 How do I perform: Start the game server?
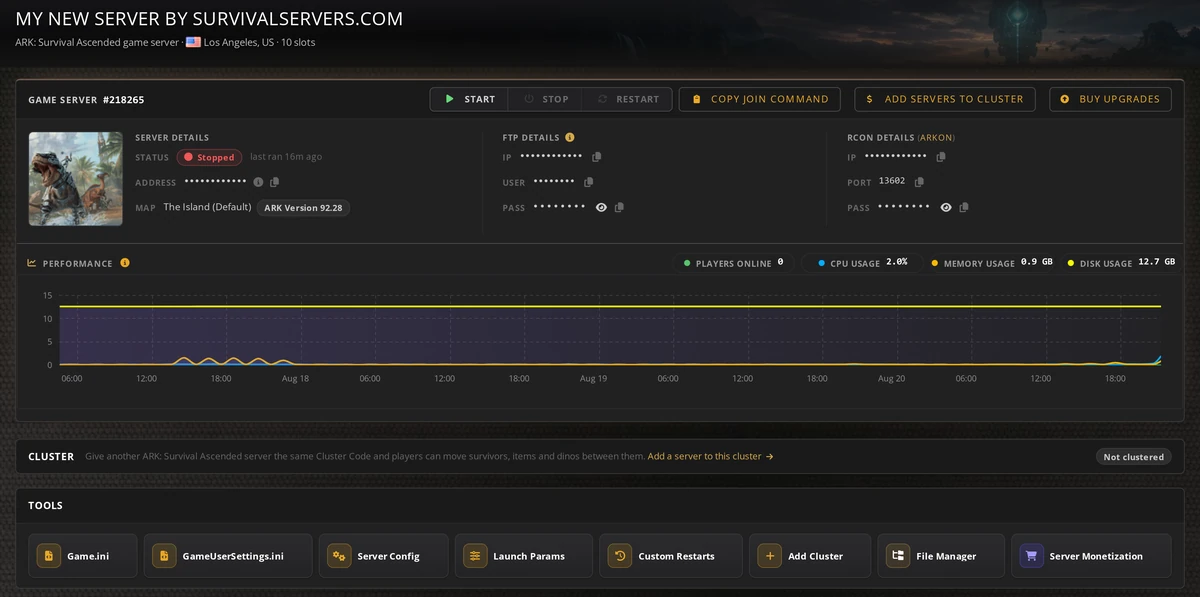(x=469, y=99)
